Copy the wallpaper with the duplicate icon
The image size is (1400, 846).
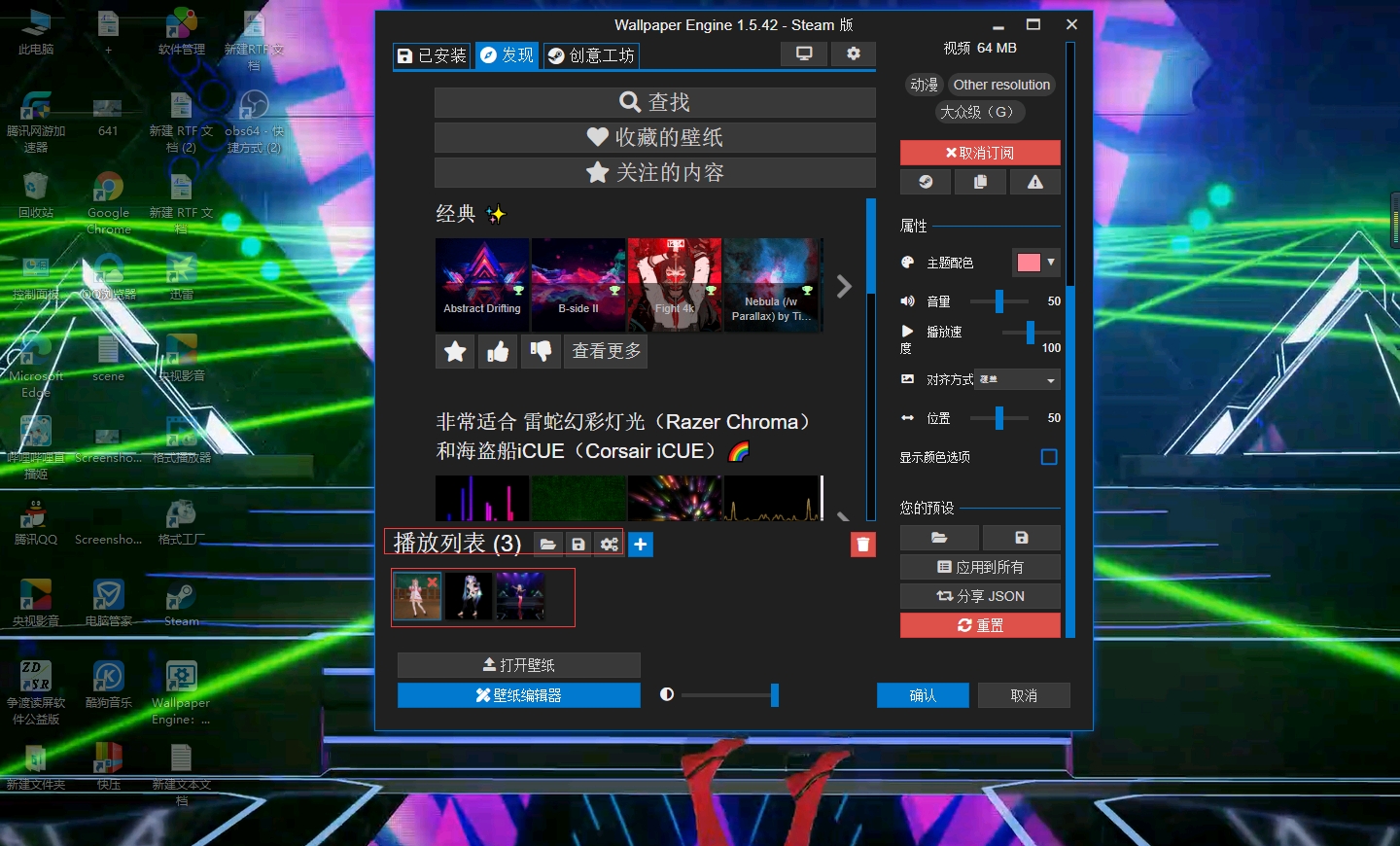[x=980, y=182]
